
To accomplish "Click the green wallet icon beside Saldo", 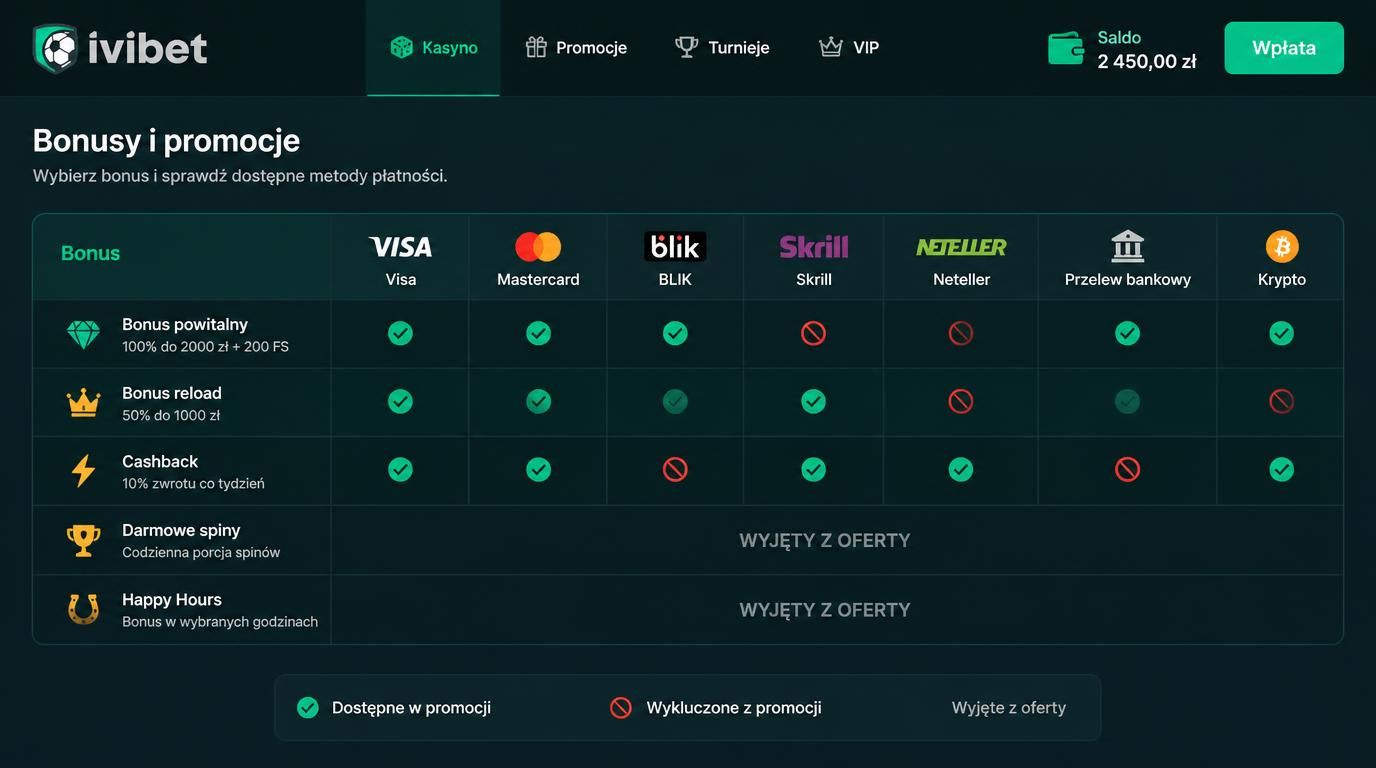I will 1066,48.
